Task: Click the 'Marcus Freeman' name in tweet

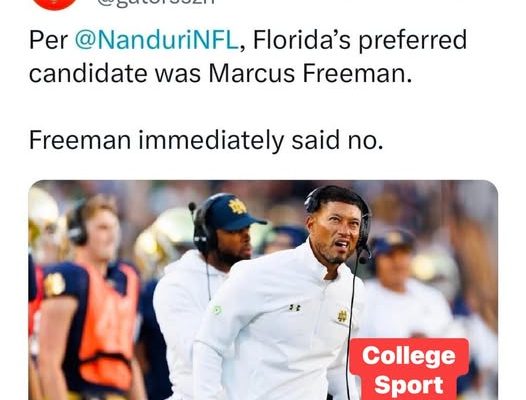Action: coord(310,73)
